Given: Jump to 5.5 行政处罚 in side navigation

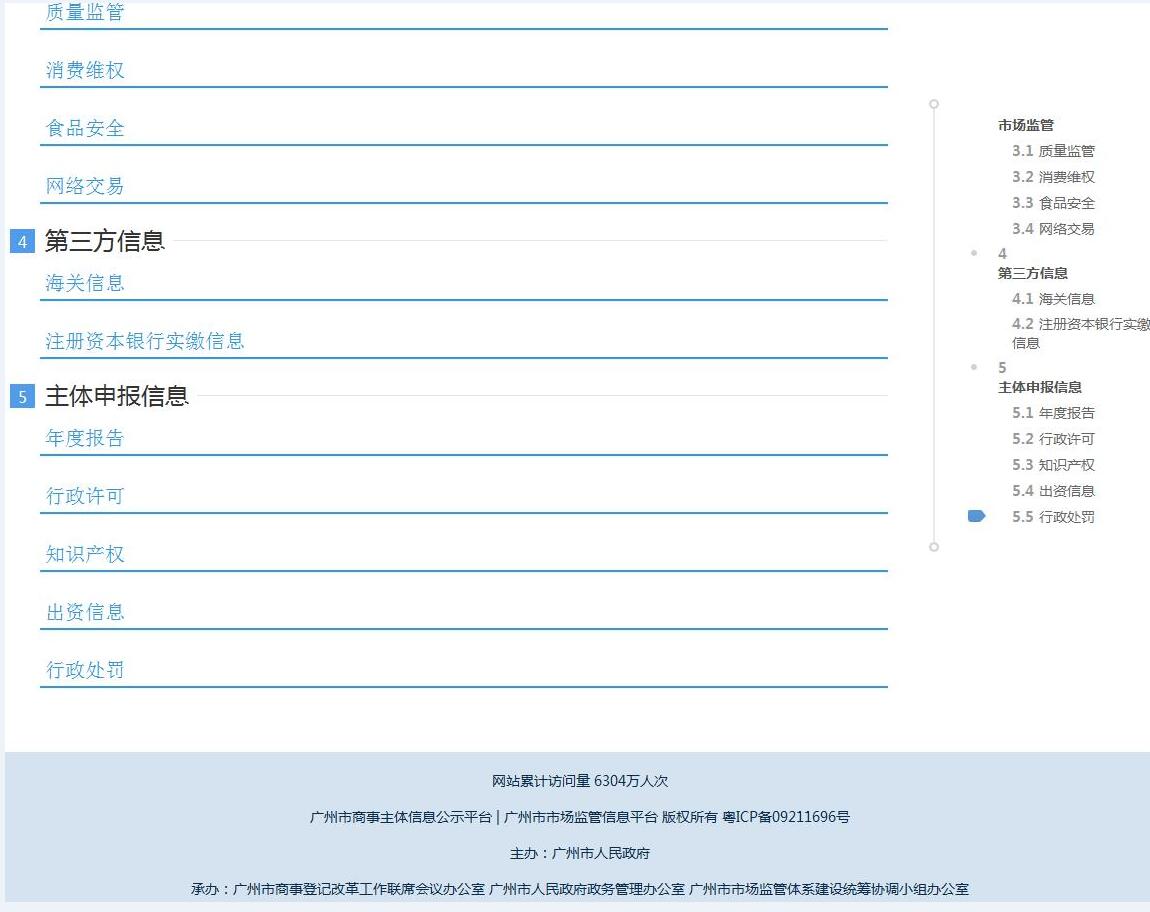Looking at the screenshot, I should tap(1053, 517).
